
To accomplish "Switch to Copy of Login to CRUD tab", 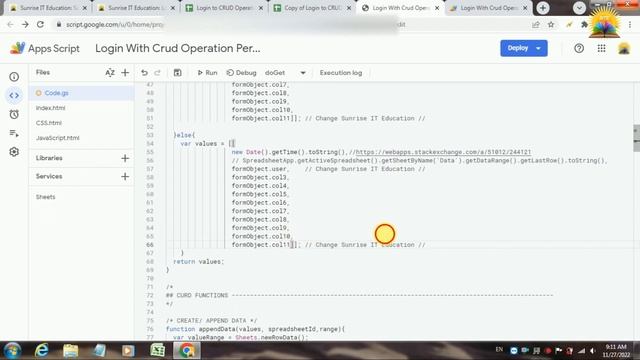I will point(313,8).
